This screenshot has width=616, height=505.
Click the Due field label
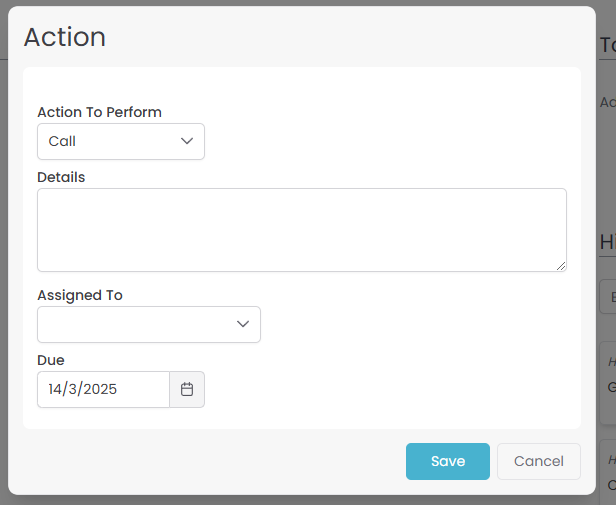[51, 360]
